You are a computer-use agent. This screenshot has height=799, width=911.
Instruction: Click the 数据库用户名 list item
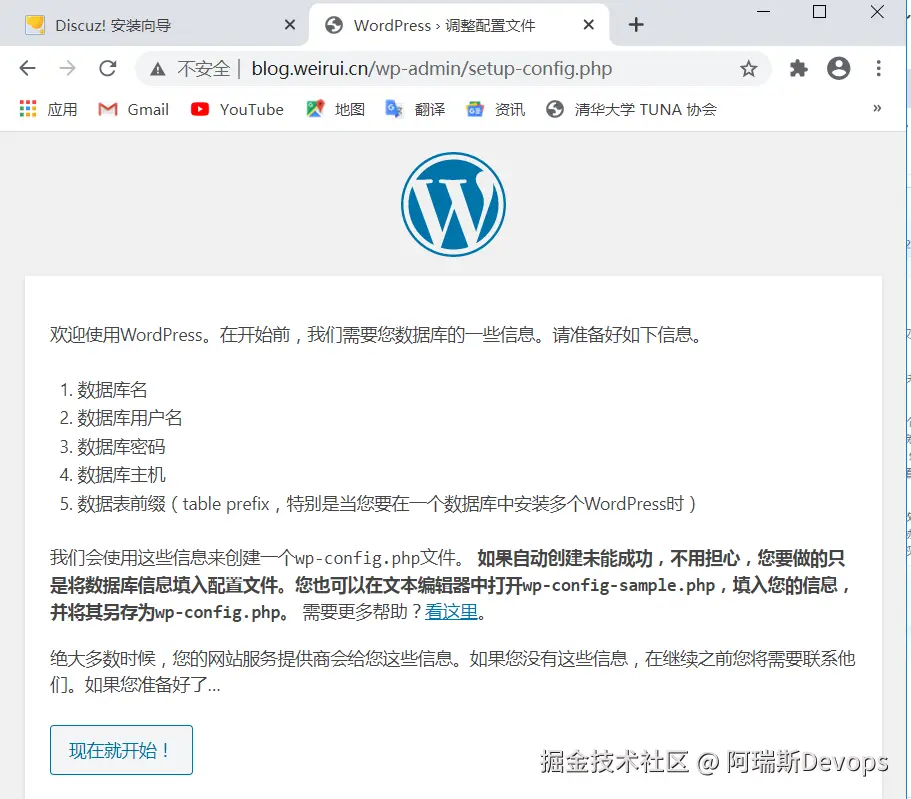[x=130, y=418]
